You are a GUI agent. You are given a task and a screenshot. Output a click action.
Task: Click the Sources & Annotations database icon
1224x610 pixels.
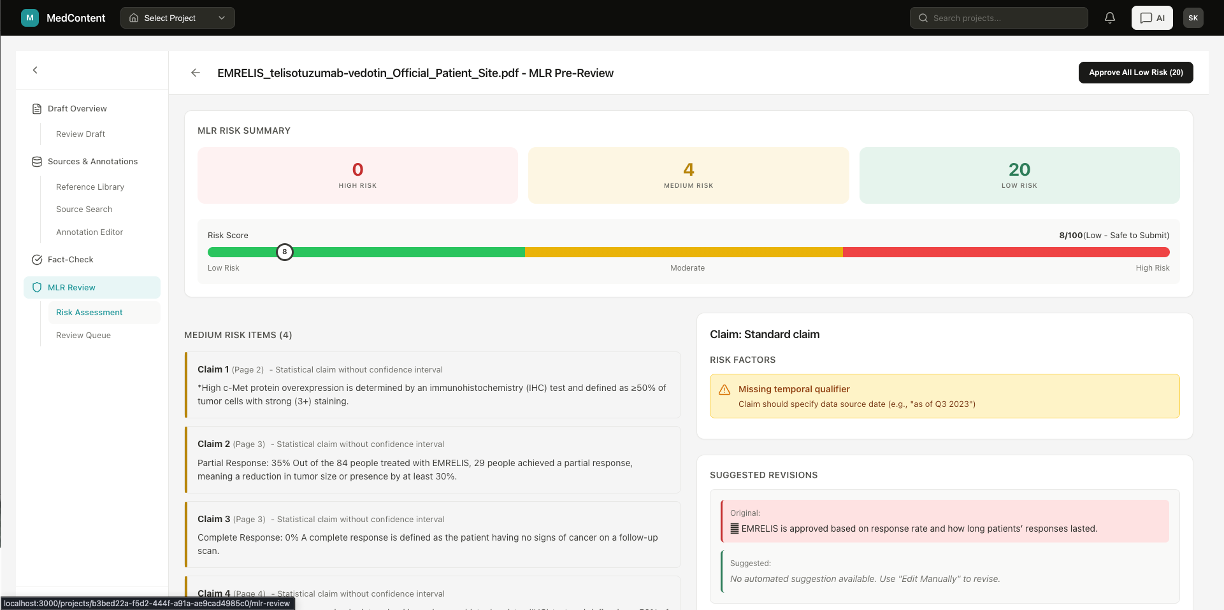coord(37,161)
